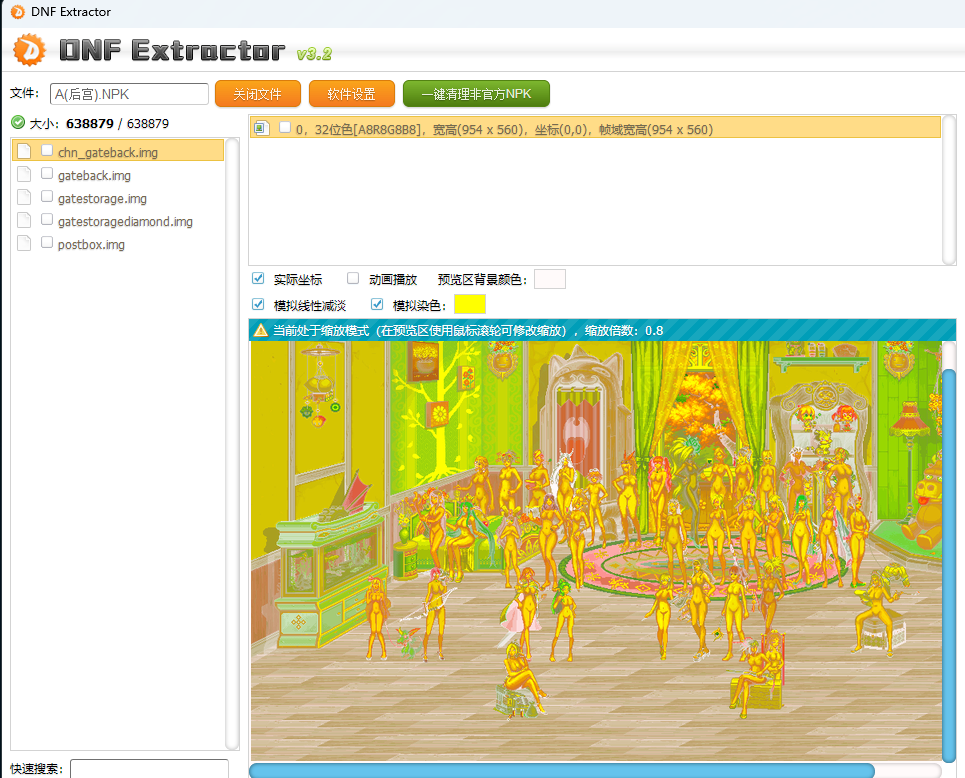Image resolution: width=965 pixels, height=778 pixels.
Task: Uncheck the 模拟染色 checkbox
Action: (x=377, y=304)
